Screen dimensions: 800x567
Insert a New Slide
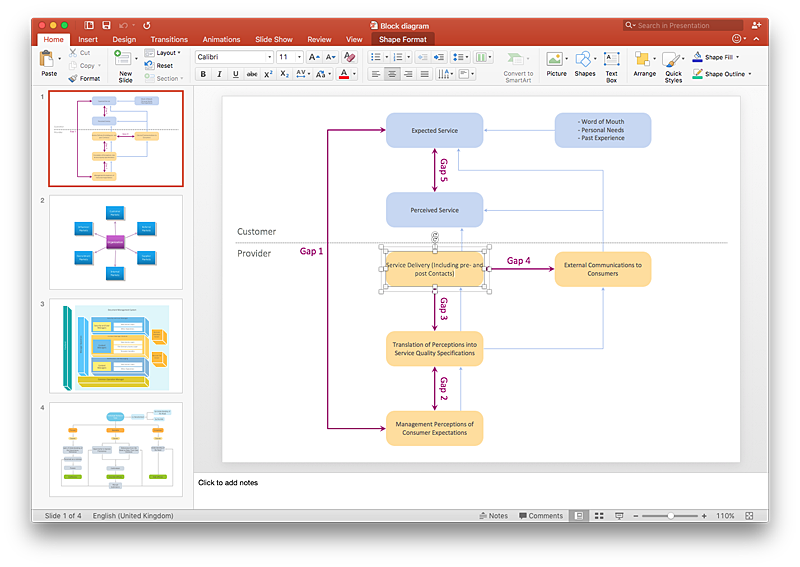[124, 66]
